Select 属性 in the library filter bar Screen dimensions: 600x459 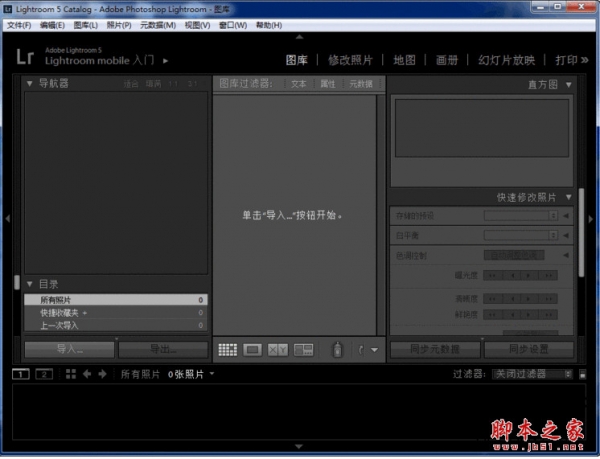pyautogui.click(x=328, y=84)
